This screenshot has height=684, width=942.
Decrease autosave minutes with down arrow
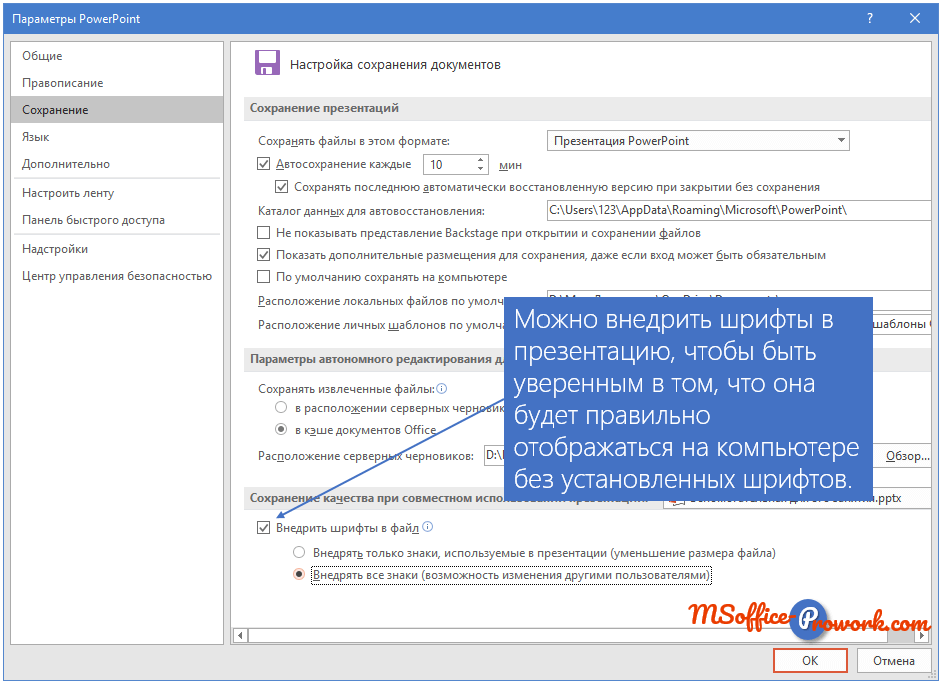click(480, 169)
